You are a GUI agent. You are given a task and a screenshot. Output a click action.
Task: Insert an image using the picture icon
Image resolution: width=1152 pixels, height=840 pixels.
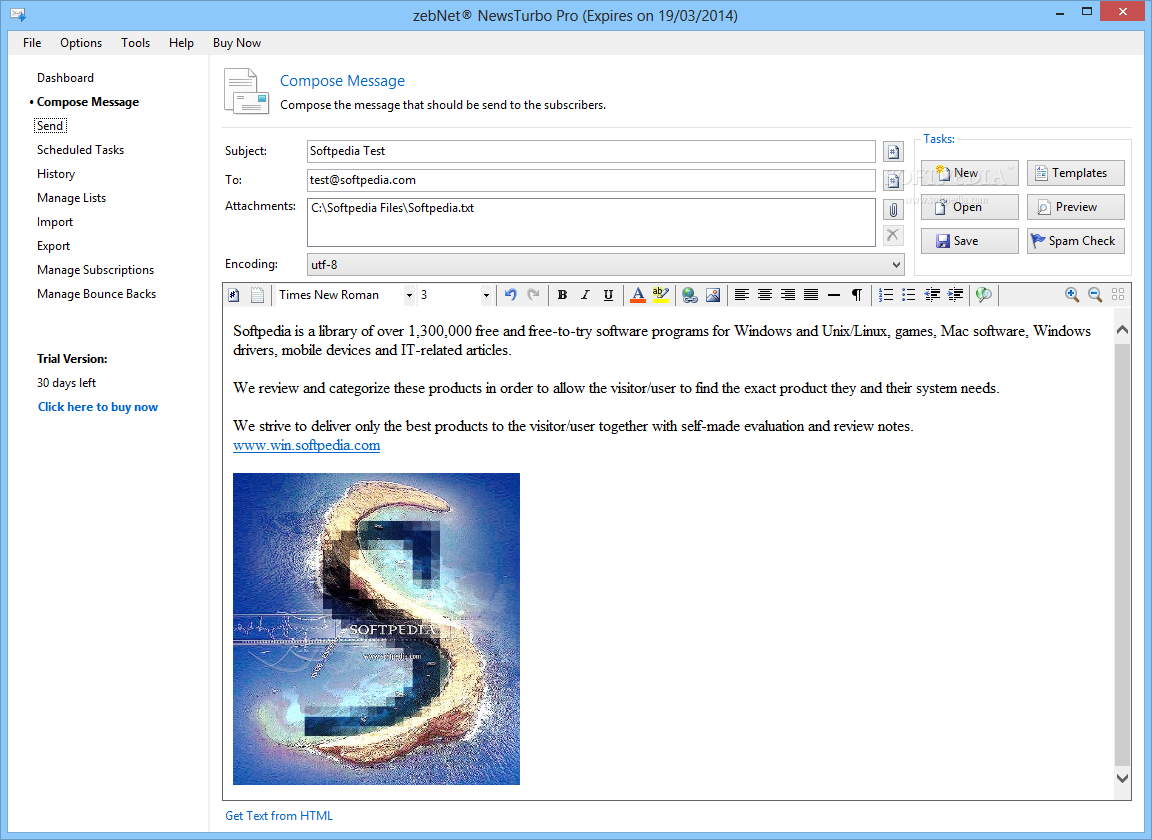coord(713,295)
